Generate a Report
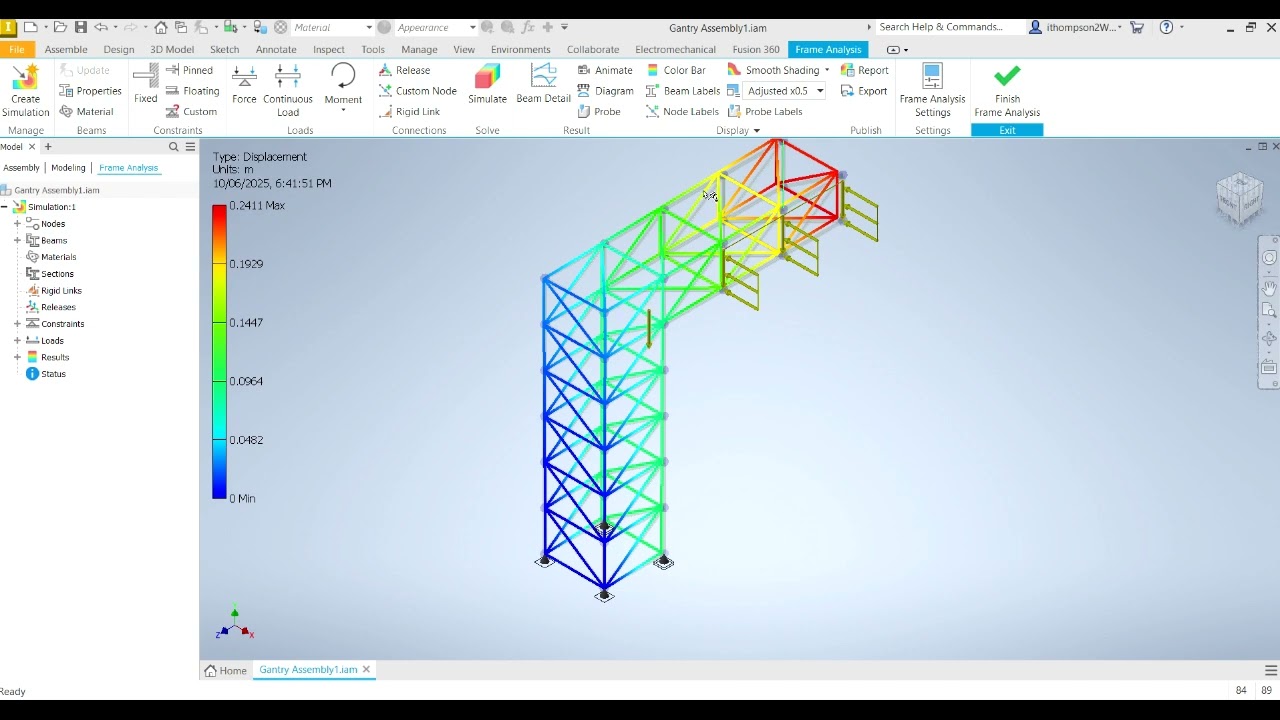The image size is (1280, 720). (864, 70)
